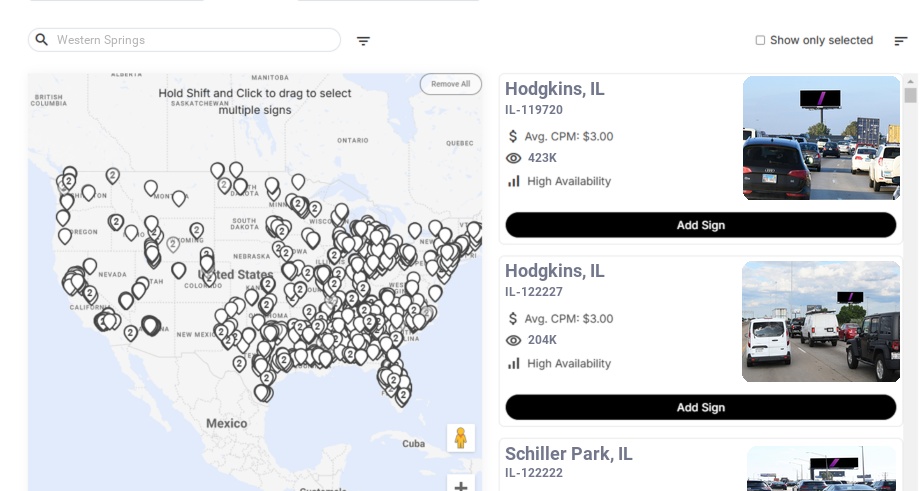Click Add Sign for IL-119720

pos(700,225)
